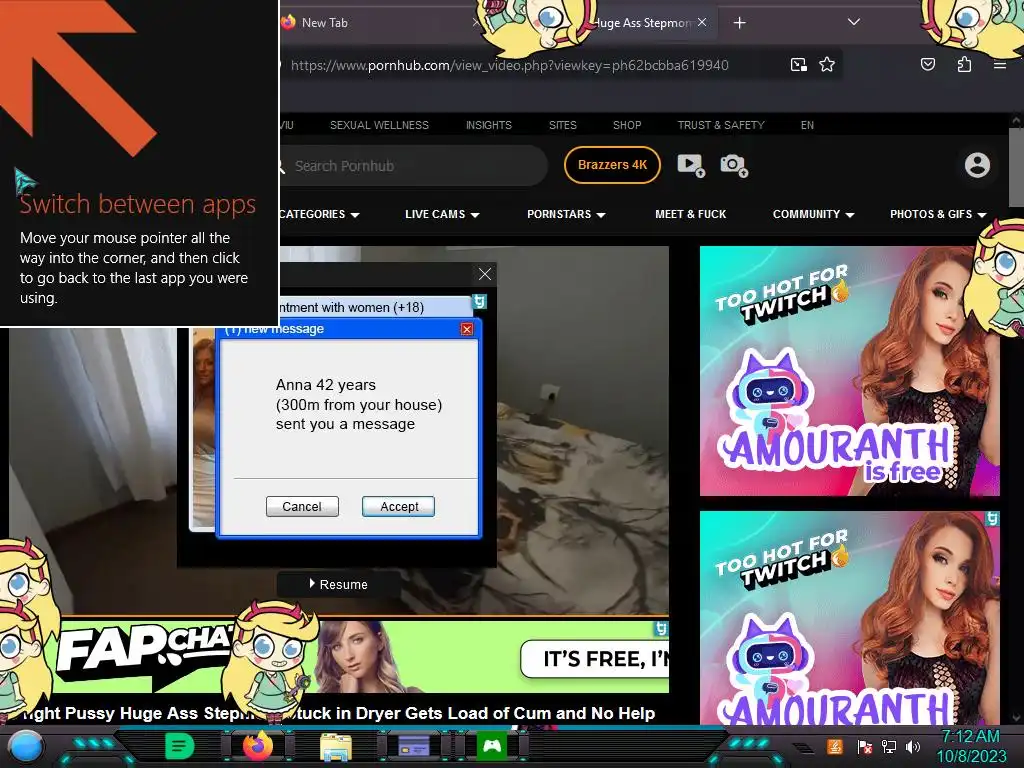Open the Firefox extensions menu

tap(964, 64)
